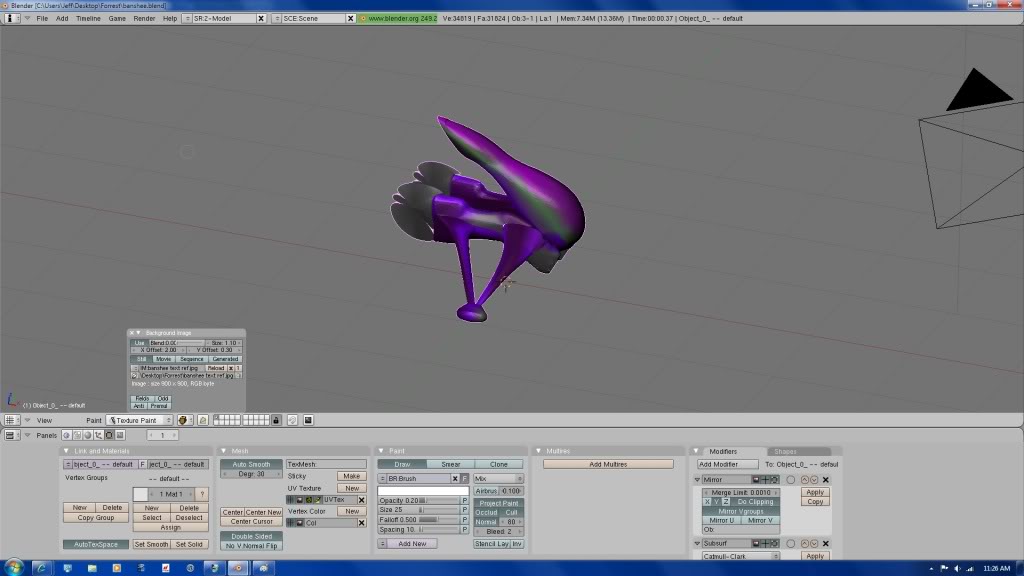The width and height of the screenshot is (1024, 576).
Task: Move the Mirror modifier up in stack
Action: 805,479
